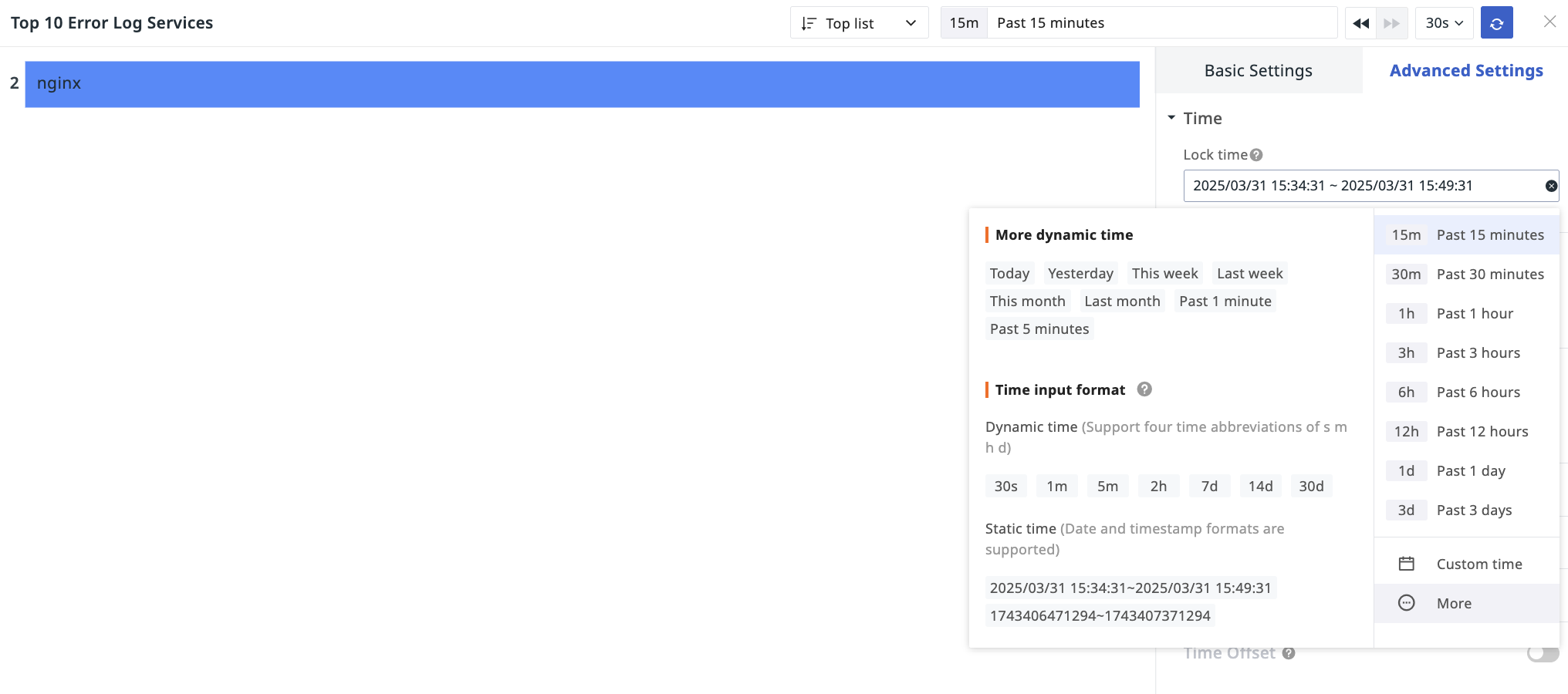Collapse the Time section

coord(1171,118)
